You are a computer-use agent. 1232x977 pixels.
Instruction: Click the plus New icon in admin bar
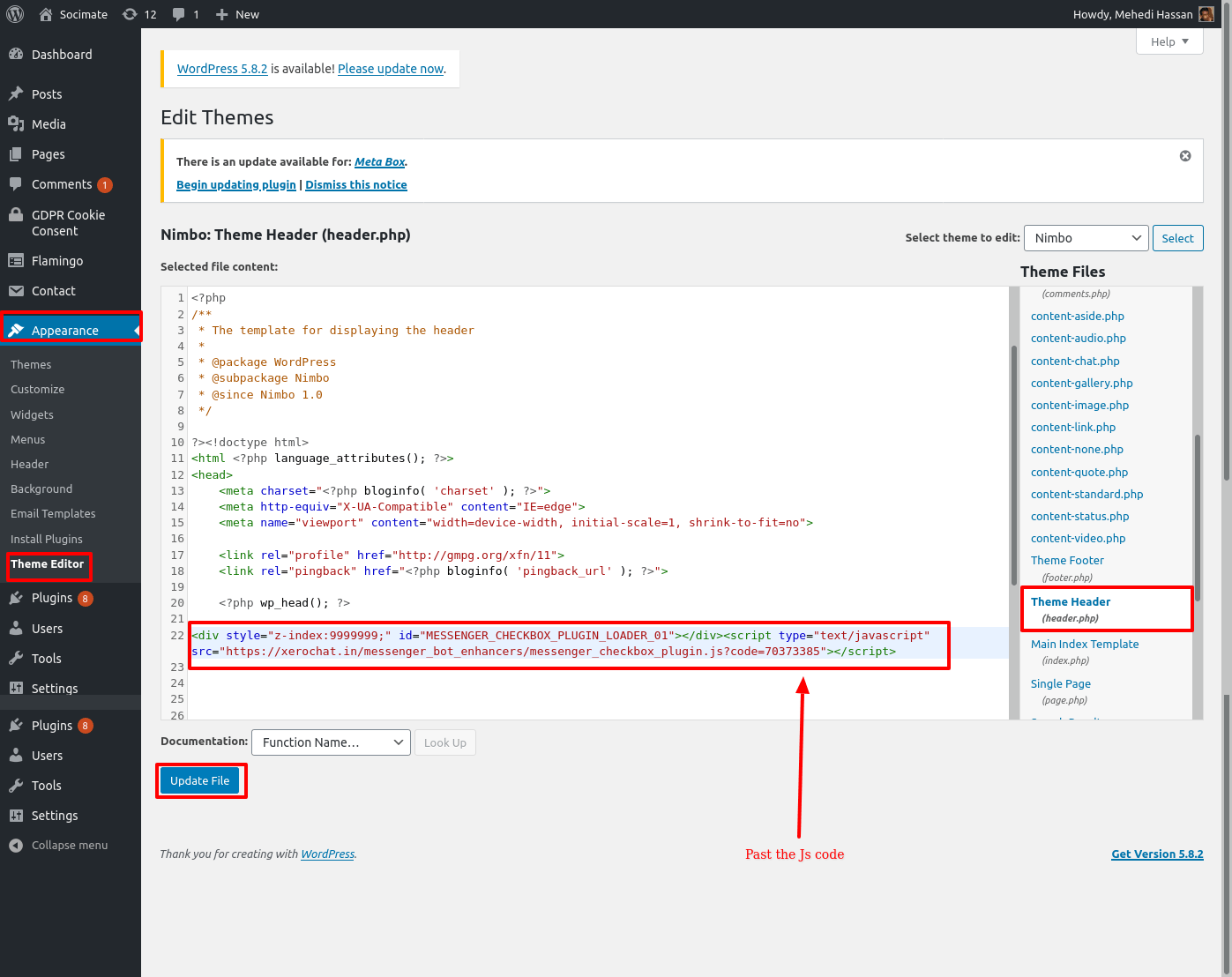(222, 14)
